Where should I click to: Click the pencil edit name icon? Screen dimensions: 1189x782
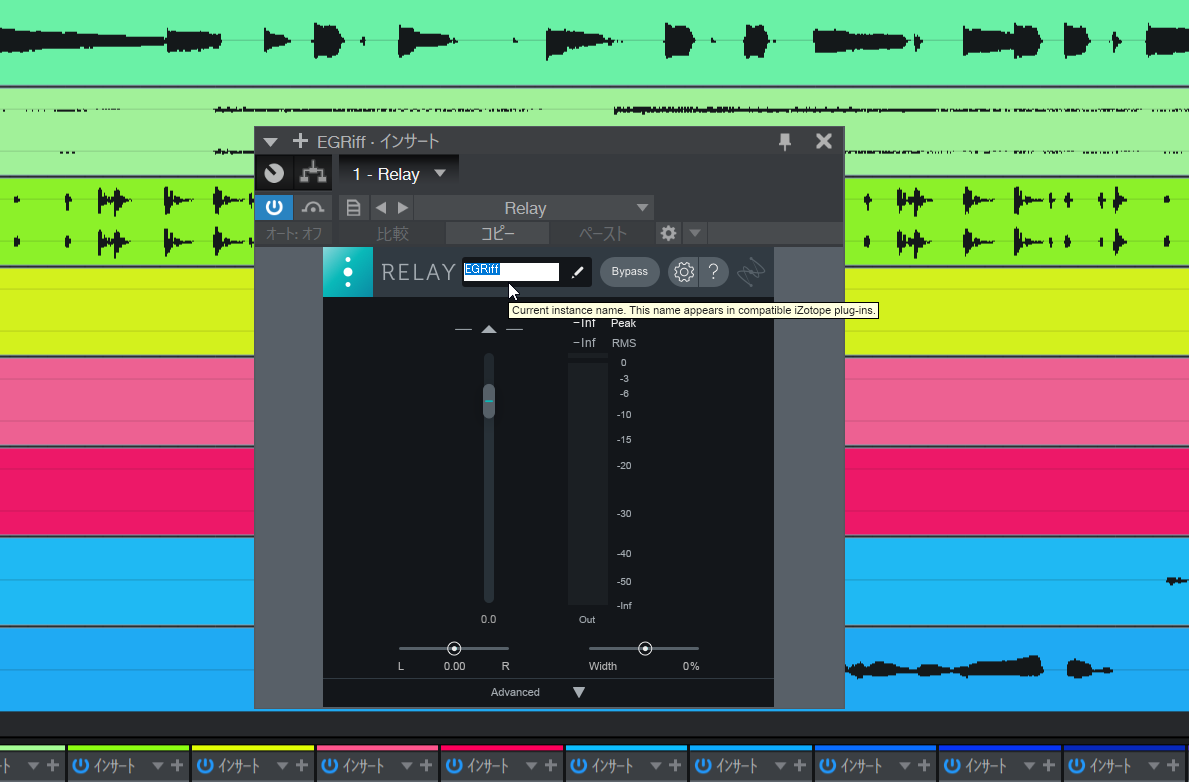click(x=577, y=272)
